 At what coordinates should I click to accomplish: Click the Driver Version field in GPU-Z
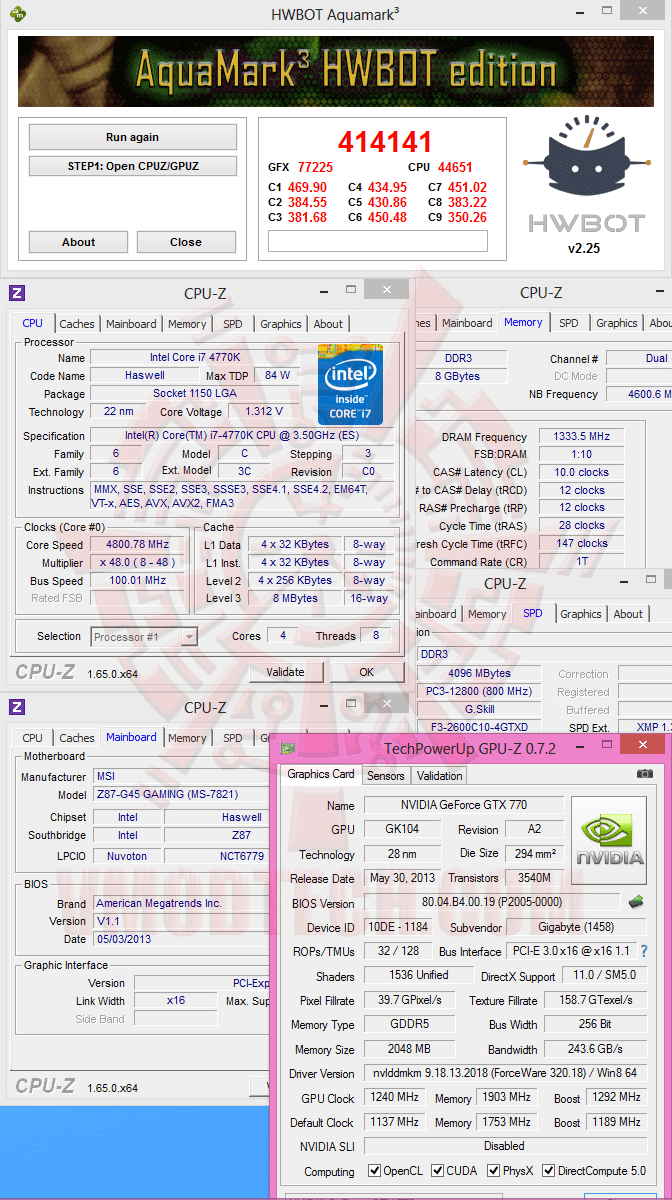[504, 1073]
